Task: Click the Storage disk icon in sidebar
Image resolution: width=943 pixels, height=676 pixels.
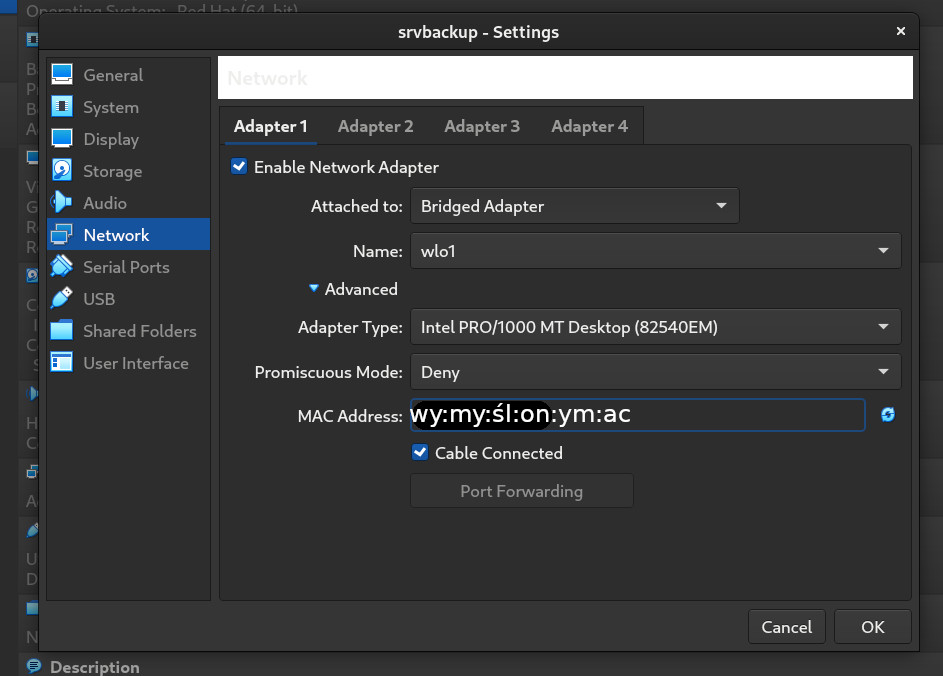Action: (62, 171)
